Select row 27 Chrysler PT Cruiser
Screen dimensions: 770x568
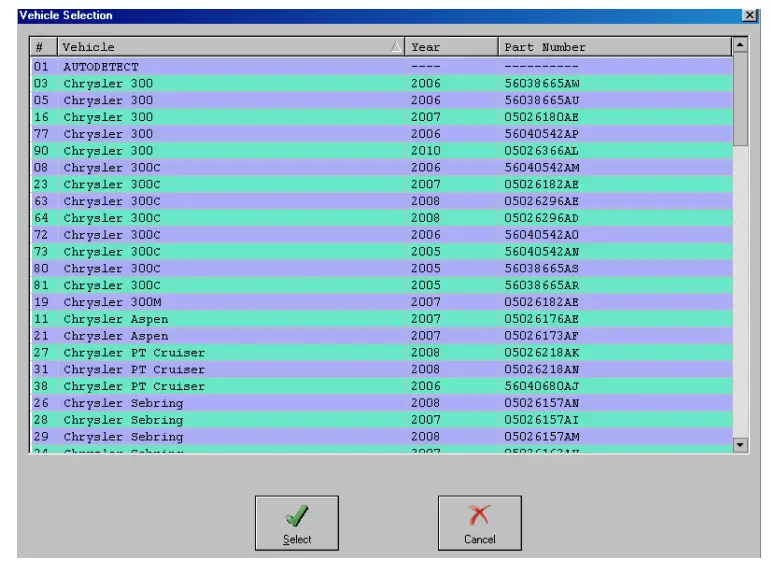(x=381, y=352)
